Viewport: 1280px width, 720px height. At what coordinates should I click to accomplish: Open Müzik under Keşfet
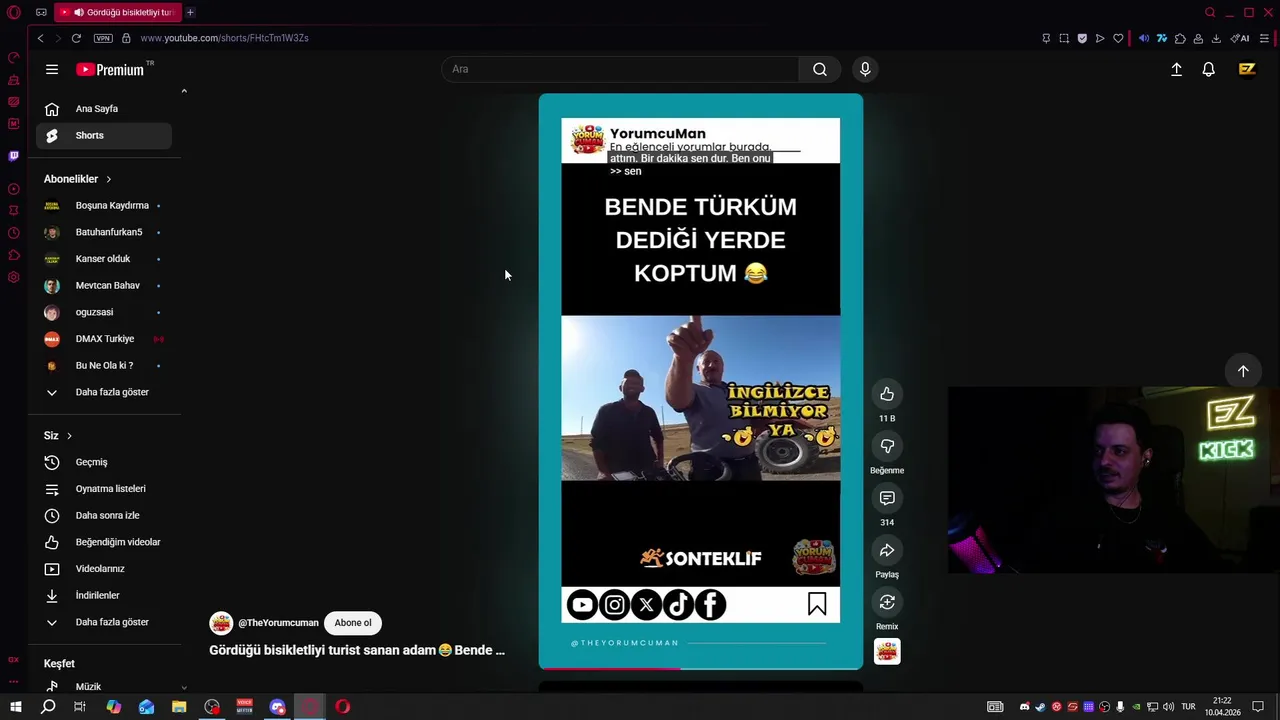click(x=104, y=686)
